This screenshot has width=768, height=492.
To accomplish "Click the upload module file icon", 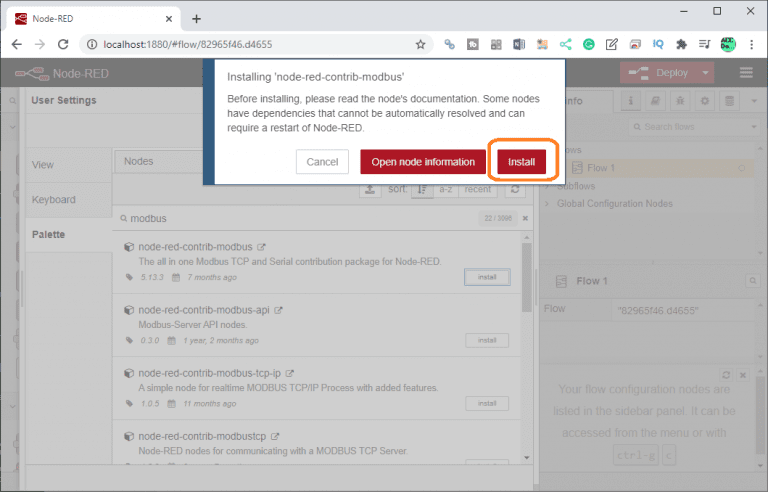I will coord(370,189).
